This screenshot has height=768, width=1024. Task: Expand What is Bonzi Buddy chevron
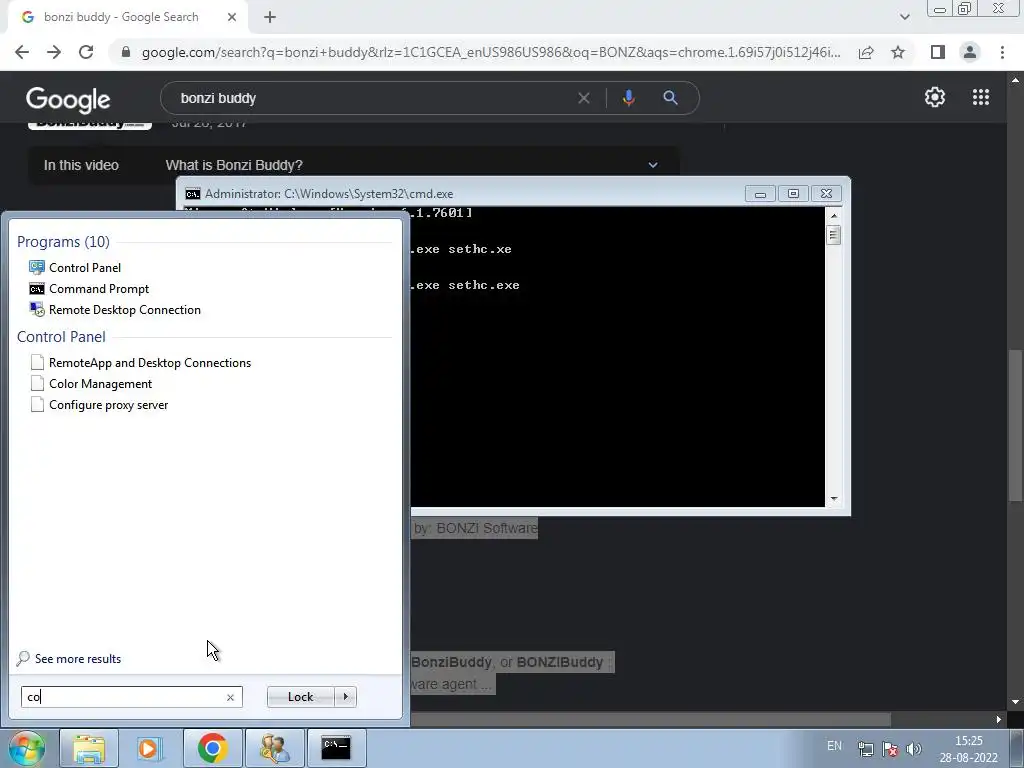point(652,165)
